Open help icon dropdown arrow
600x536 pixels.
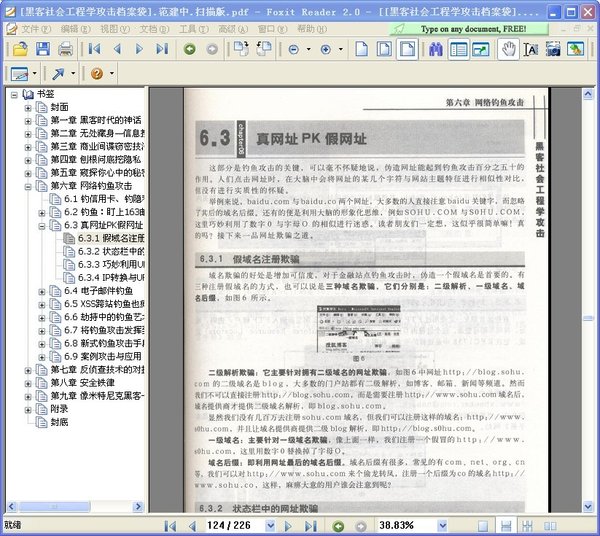pyautogui.click(x=112, y=73)
